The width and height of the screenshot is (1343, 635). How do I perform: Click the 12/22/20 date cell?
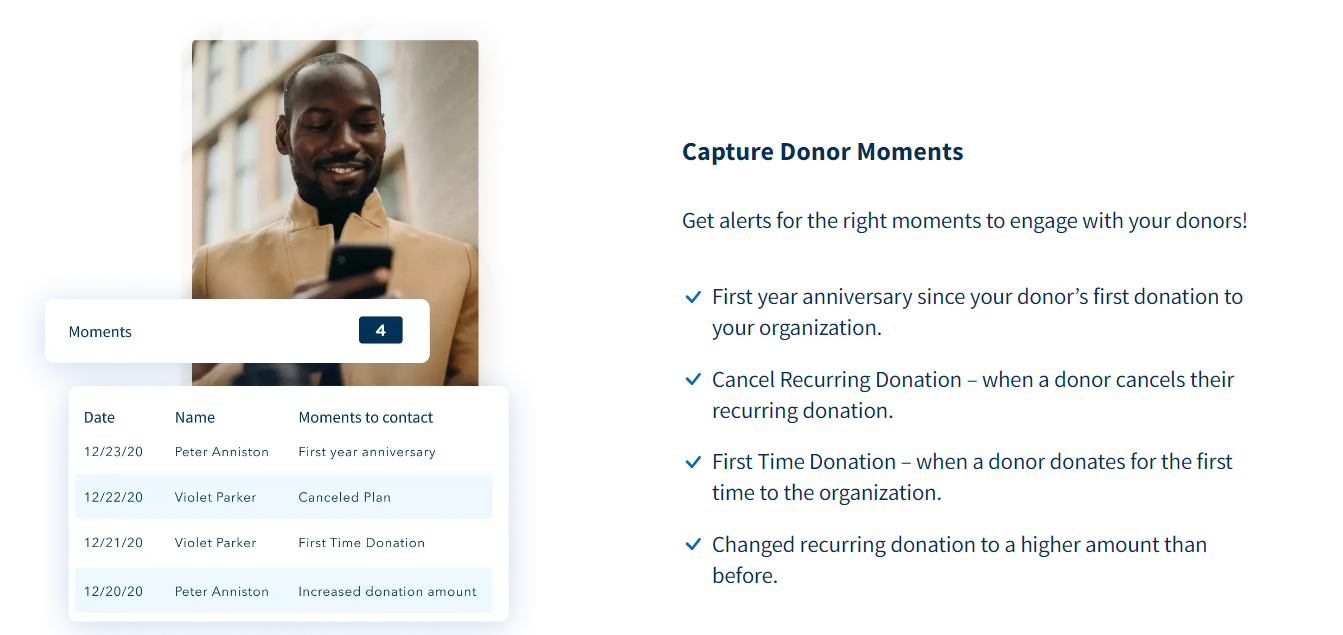(114, 498)
